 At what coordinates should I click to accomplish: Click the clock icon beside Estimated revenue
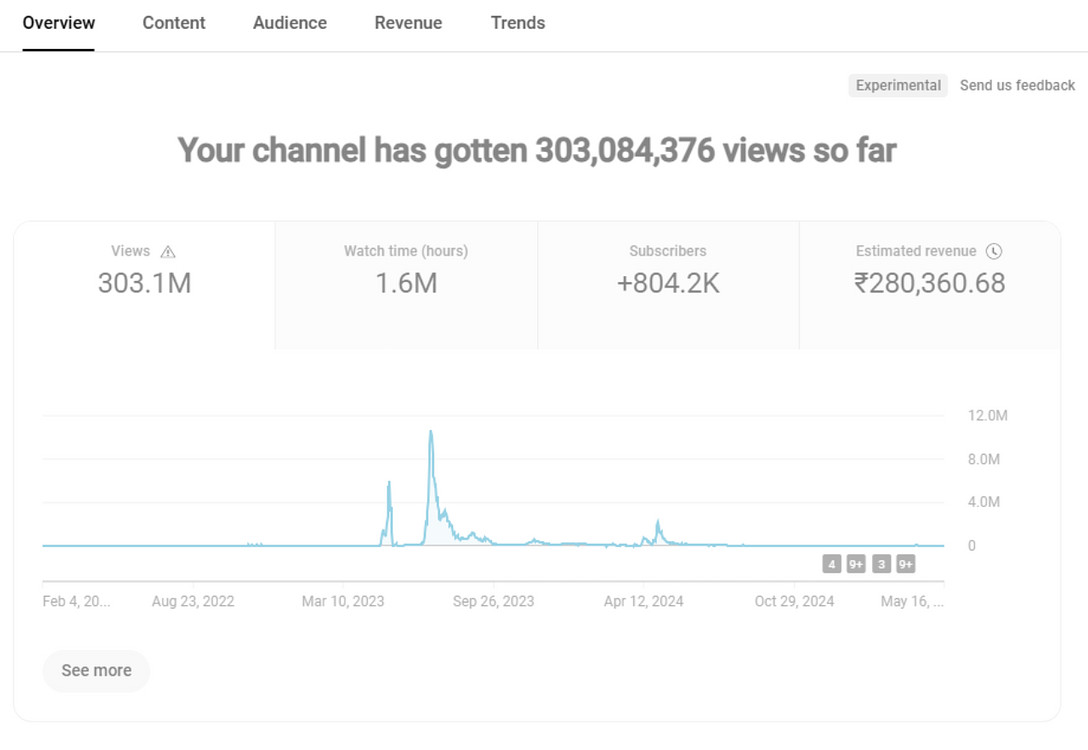coord(994,251)
